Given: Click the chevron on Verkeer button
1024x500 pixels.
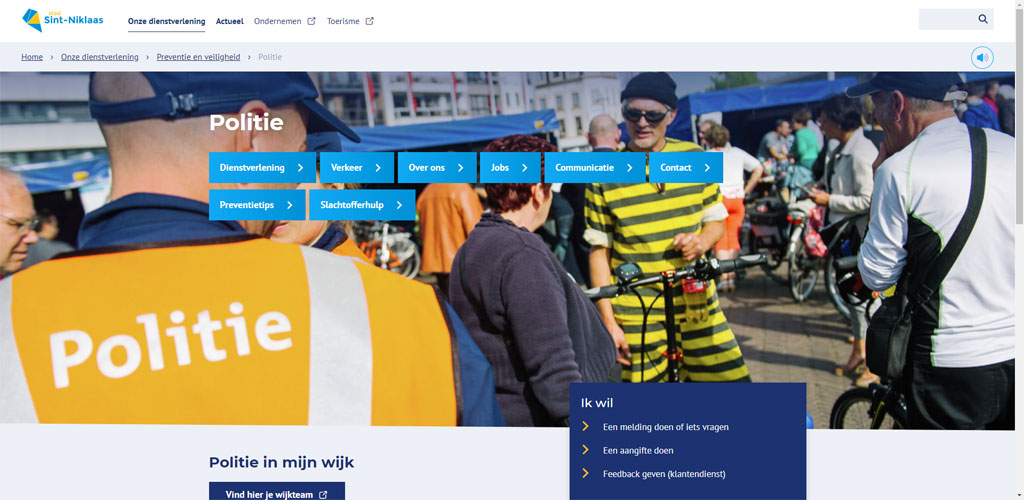Looking at the screenshot, I should click(x=378, y=168).
